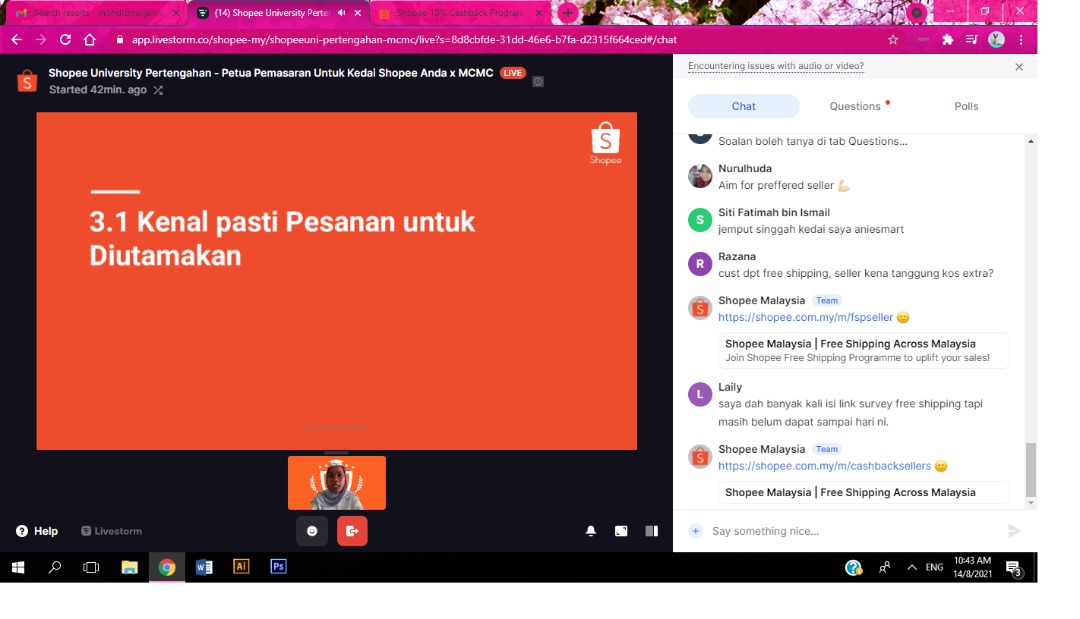
Task: Click the browser address bar URL
Action: click(x=404, y=40)
